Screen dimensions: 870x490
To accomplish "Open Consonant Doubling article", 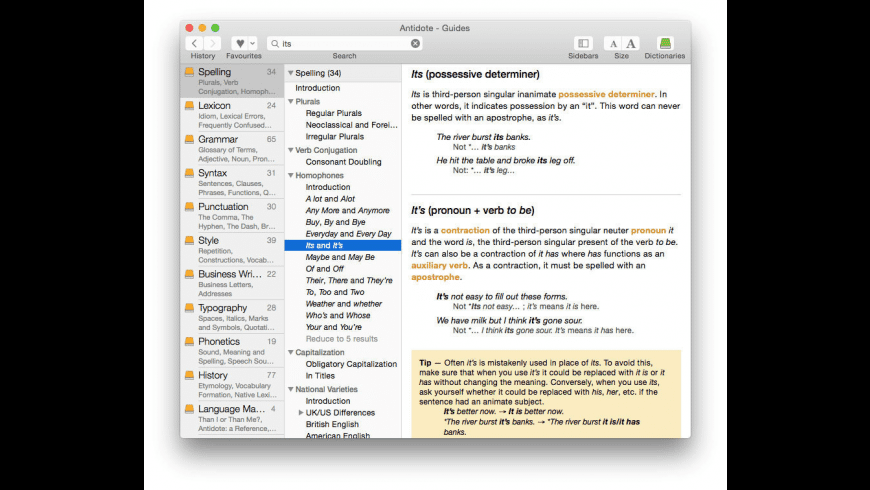I will coord(343,162).
